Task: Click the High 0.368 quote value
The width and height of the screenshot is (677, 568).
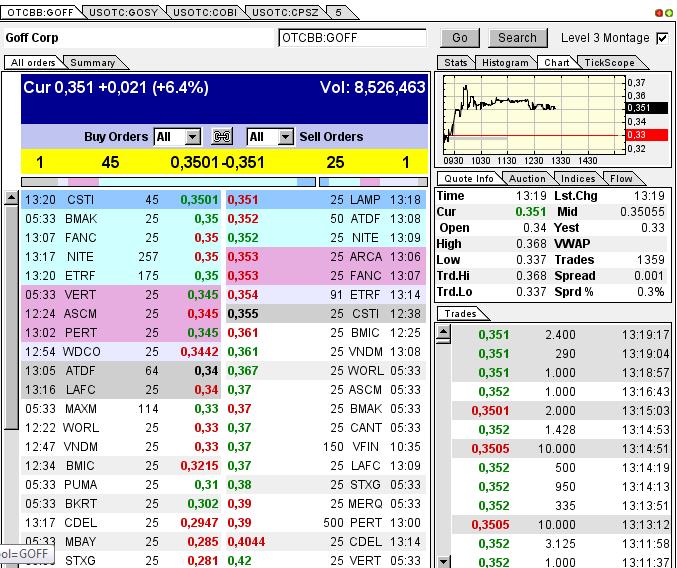Action: tap(531, 243)
